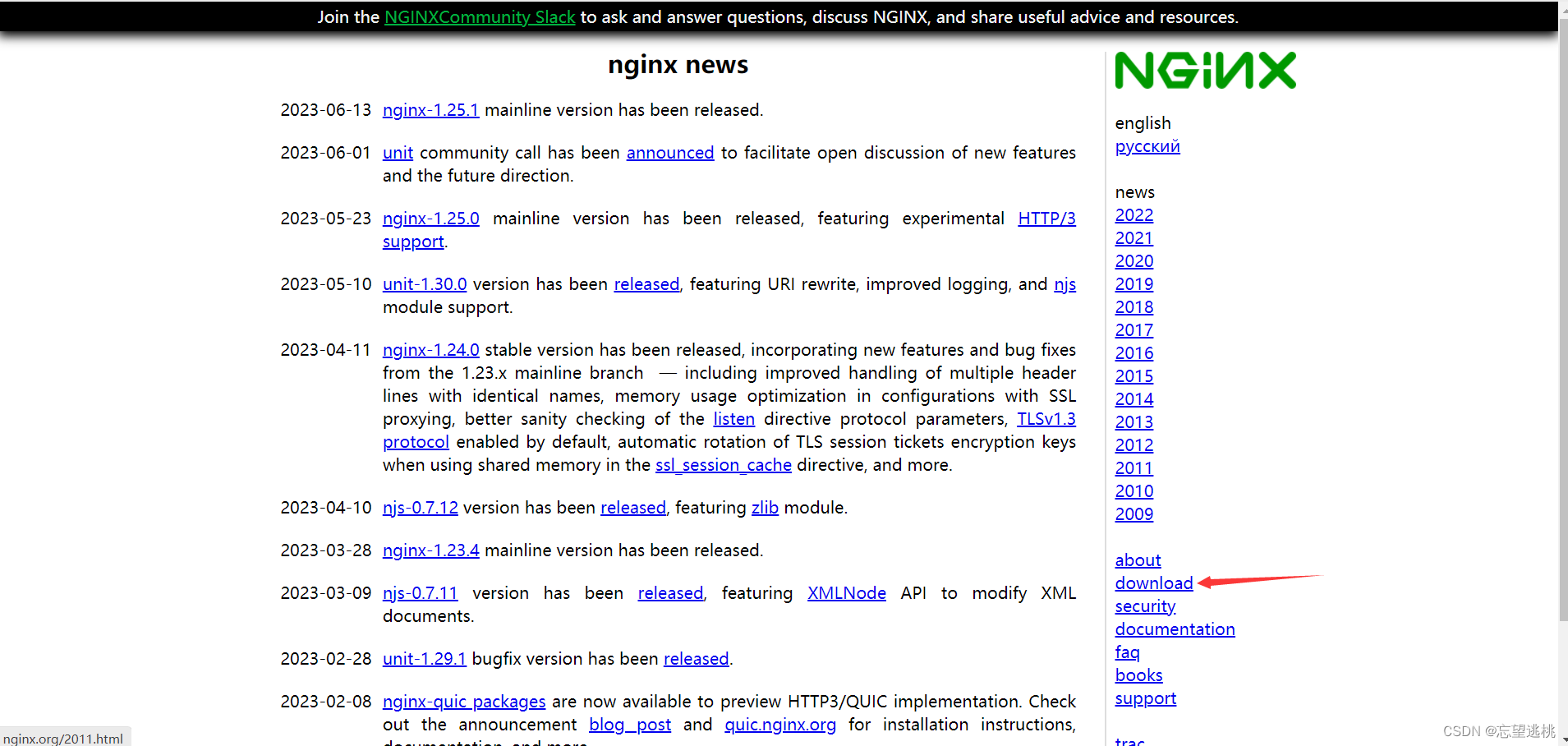Image resolution: width=1568 pixels, height=746 pixels.
Task: Open 2009 news archive
Action: click(1134, 514)
